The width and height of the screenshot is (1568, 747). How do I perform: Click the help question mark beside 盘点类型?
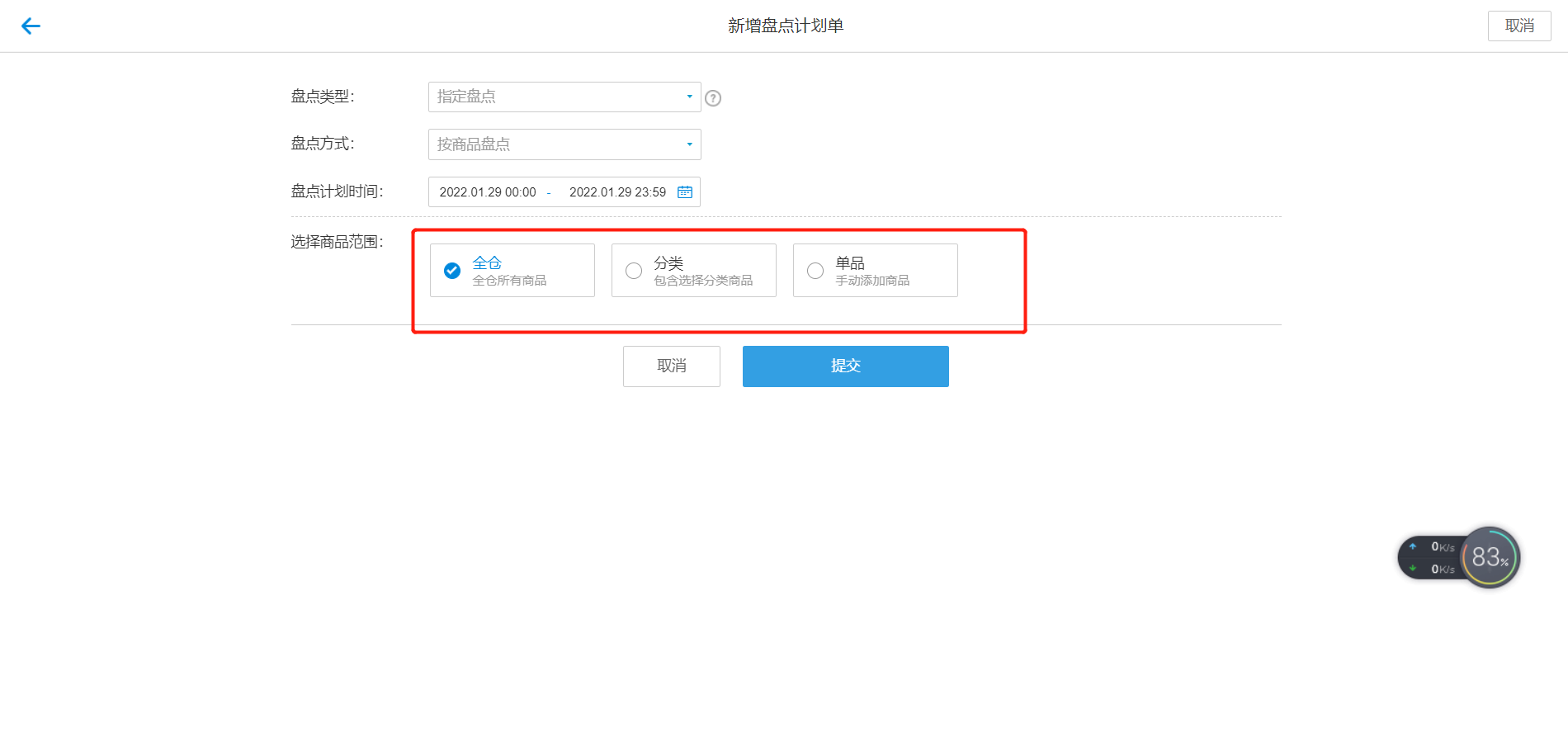pos(713,98)
